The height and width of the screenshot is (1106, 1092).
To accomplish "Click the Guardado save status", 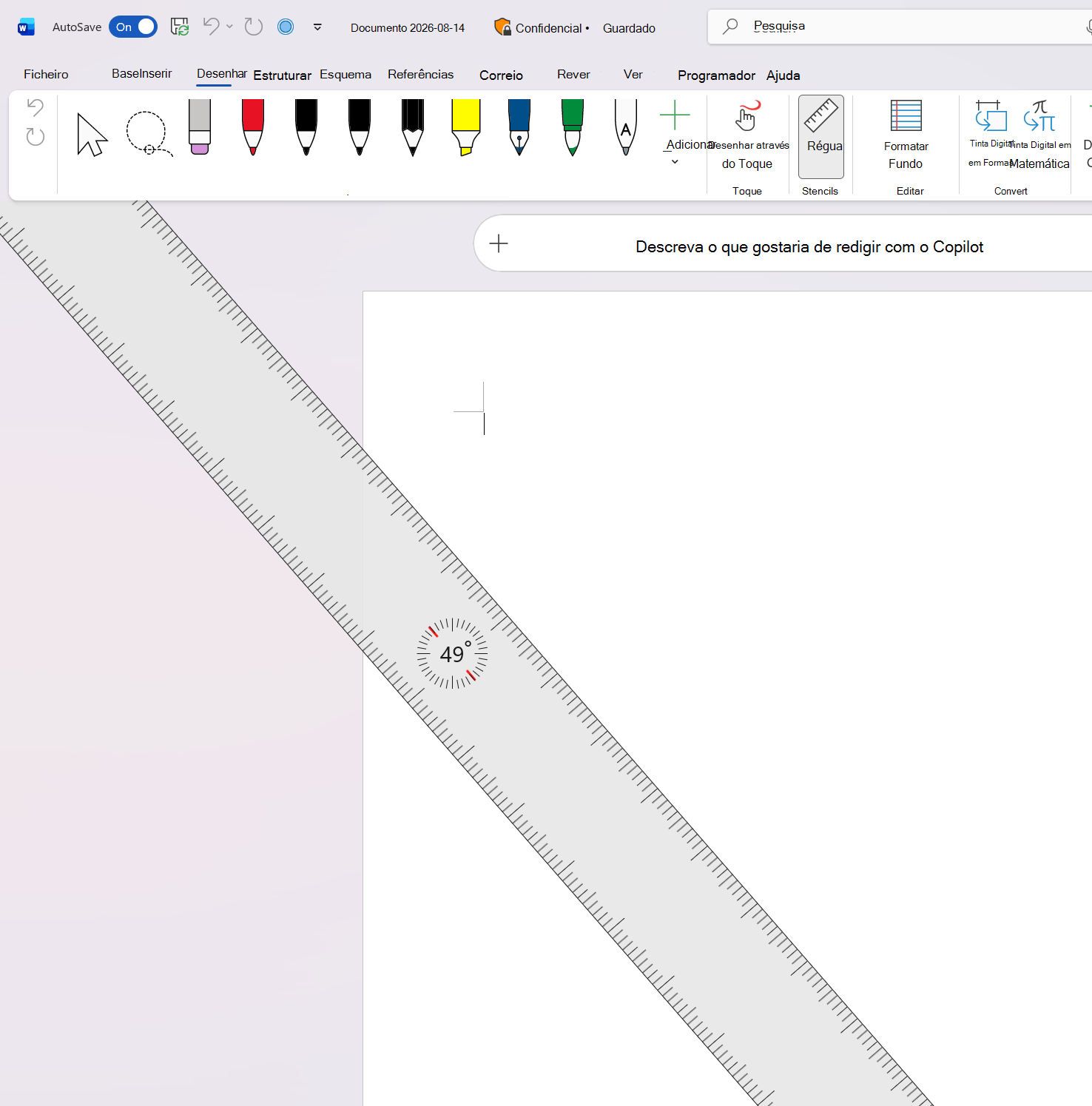I will 629,28.
